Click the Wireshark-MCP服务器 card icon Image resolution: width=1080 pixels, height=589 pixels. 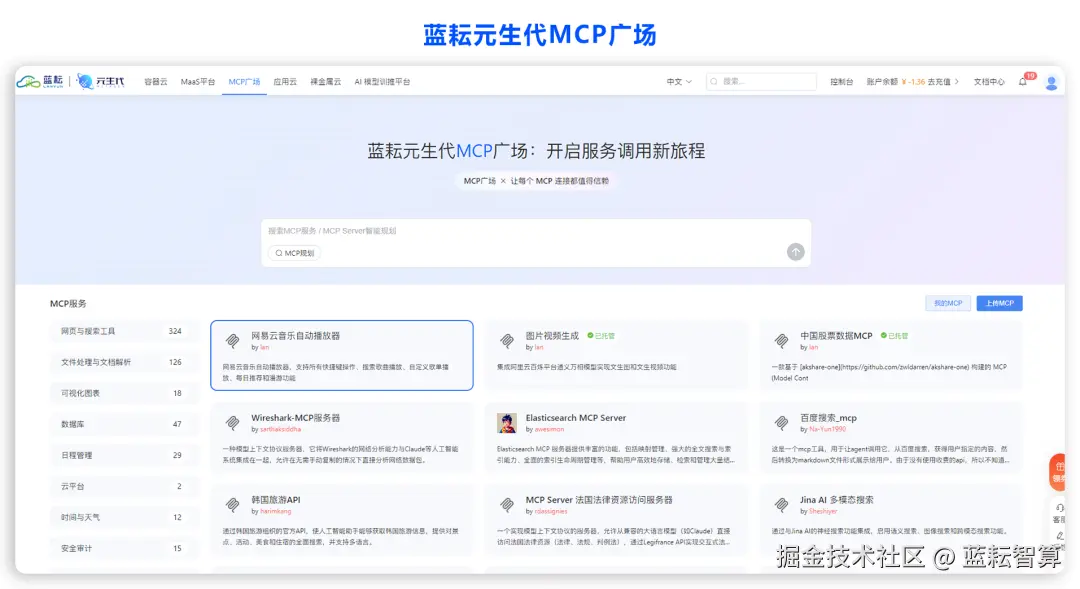[x=233, y=422]
